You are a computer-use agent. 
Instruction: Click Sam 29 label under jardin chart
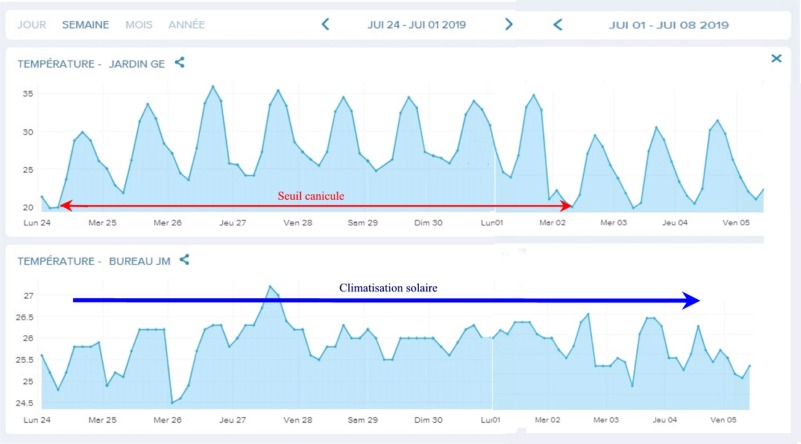[x=363, y=223]
